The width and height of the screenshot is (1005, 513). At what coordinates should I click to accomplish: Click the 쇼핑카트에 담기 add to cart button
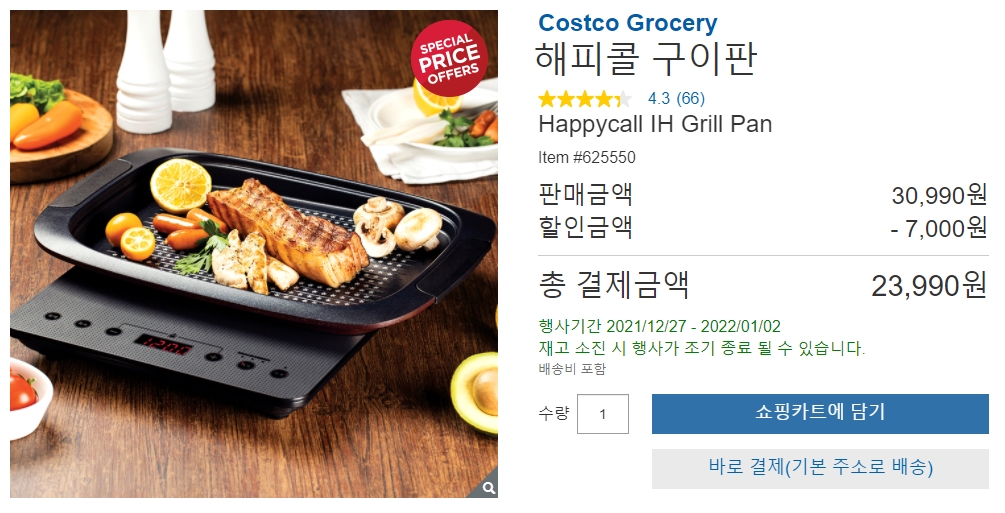[820, 414]
